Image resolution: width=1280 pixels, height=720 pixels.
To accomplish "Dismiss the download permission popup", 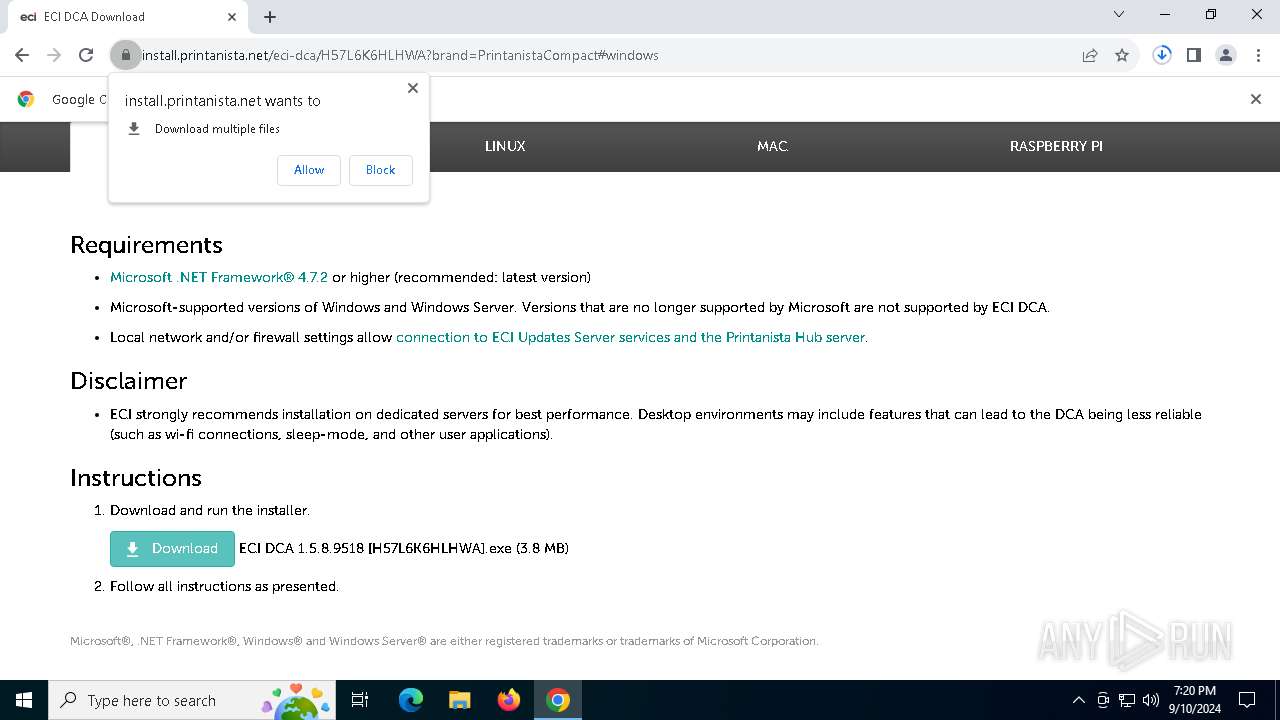I will [x=413, y=88].
